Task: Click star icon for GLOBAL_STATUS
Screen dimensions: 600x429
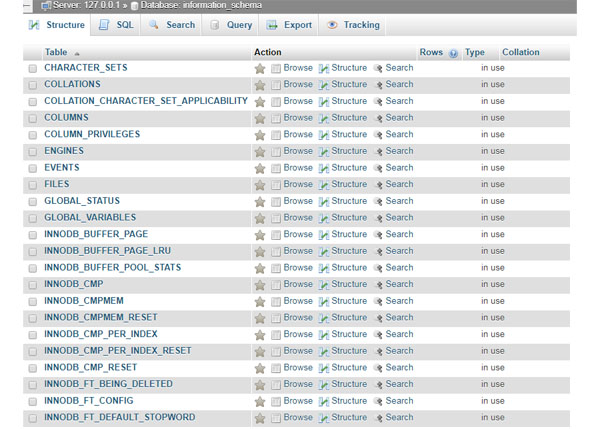Action: pyautogui.click(x=260, y=202)
